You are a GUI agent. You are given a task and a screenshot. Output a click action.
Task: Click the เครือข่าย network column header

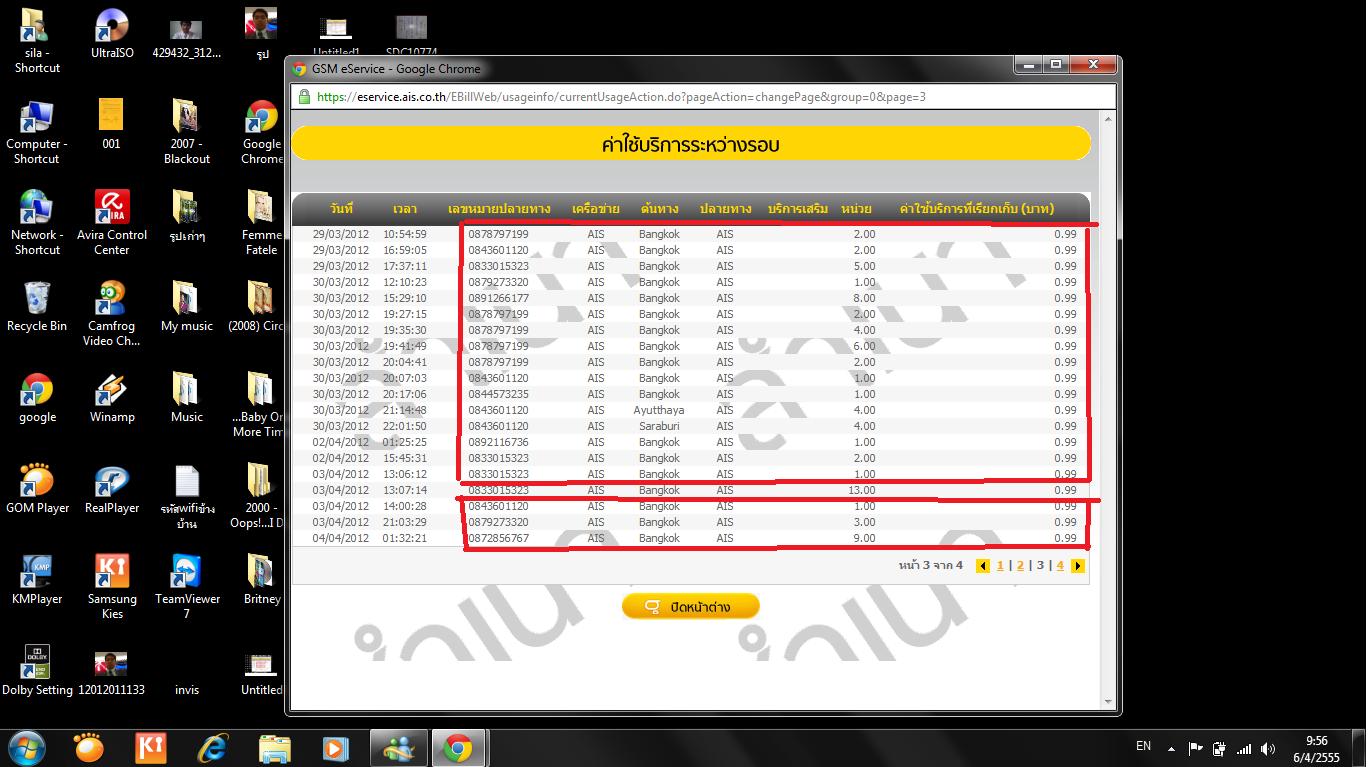pos(596,209)
